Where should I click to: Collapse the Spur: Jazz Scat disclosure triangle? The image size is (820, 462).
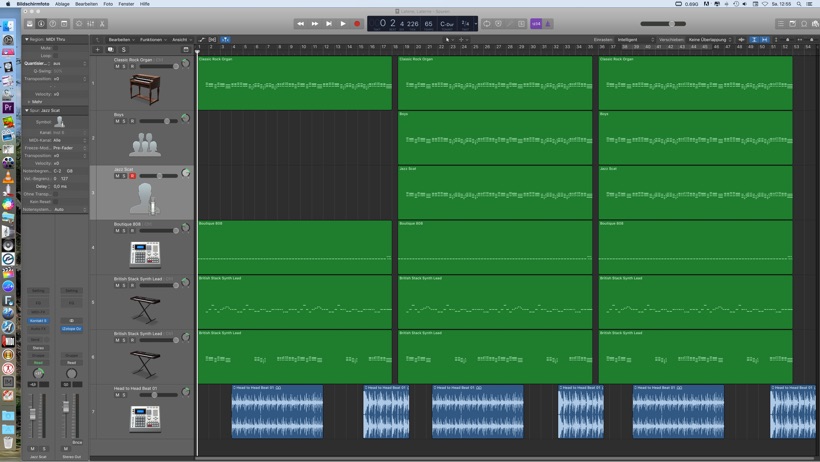[27, 110]
